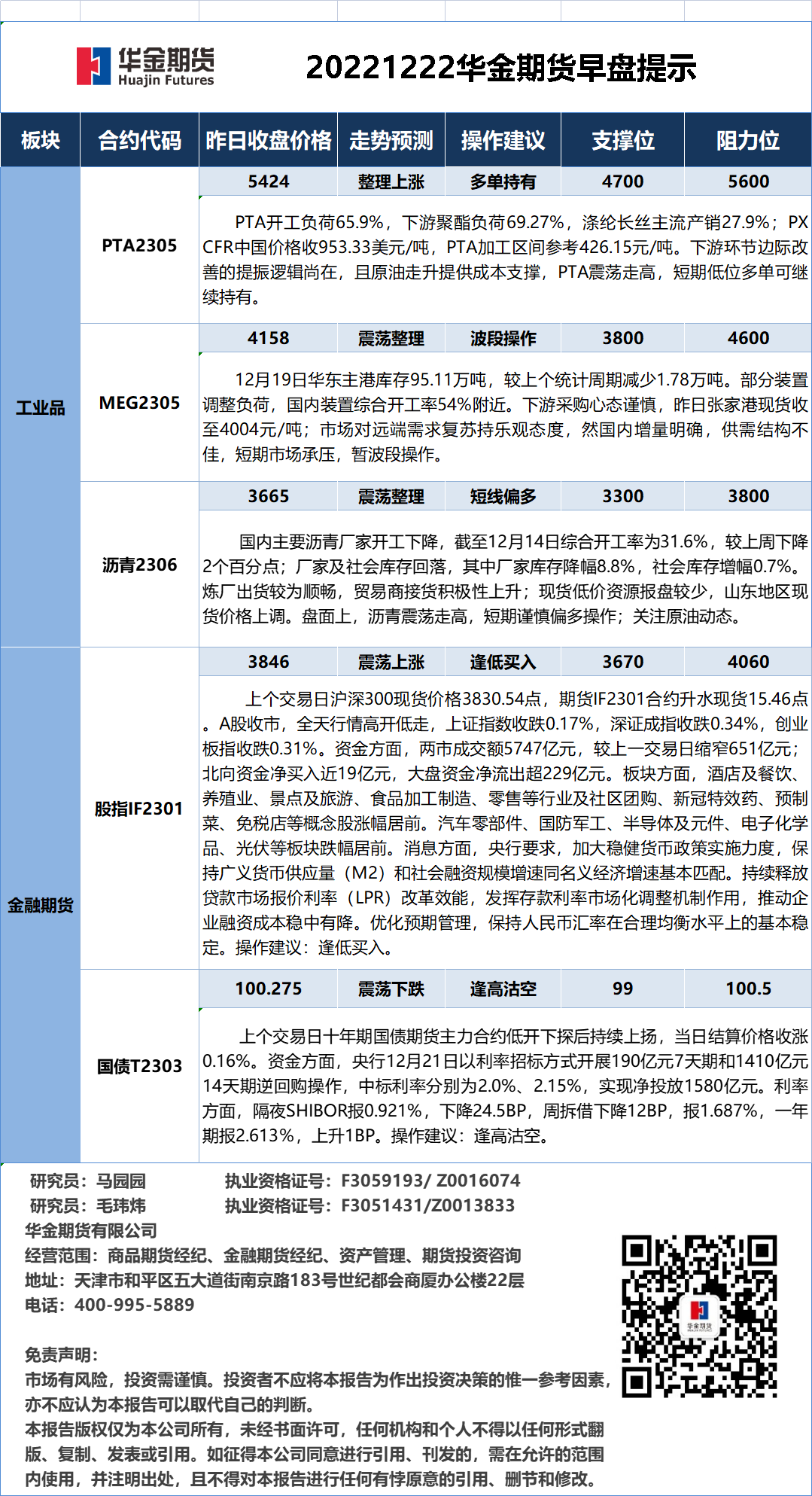
Task: Click asphalt advice 短线偏多
Action: tap(503, 496)
